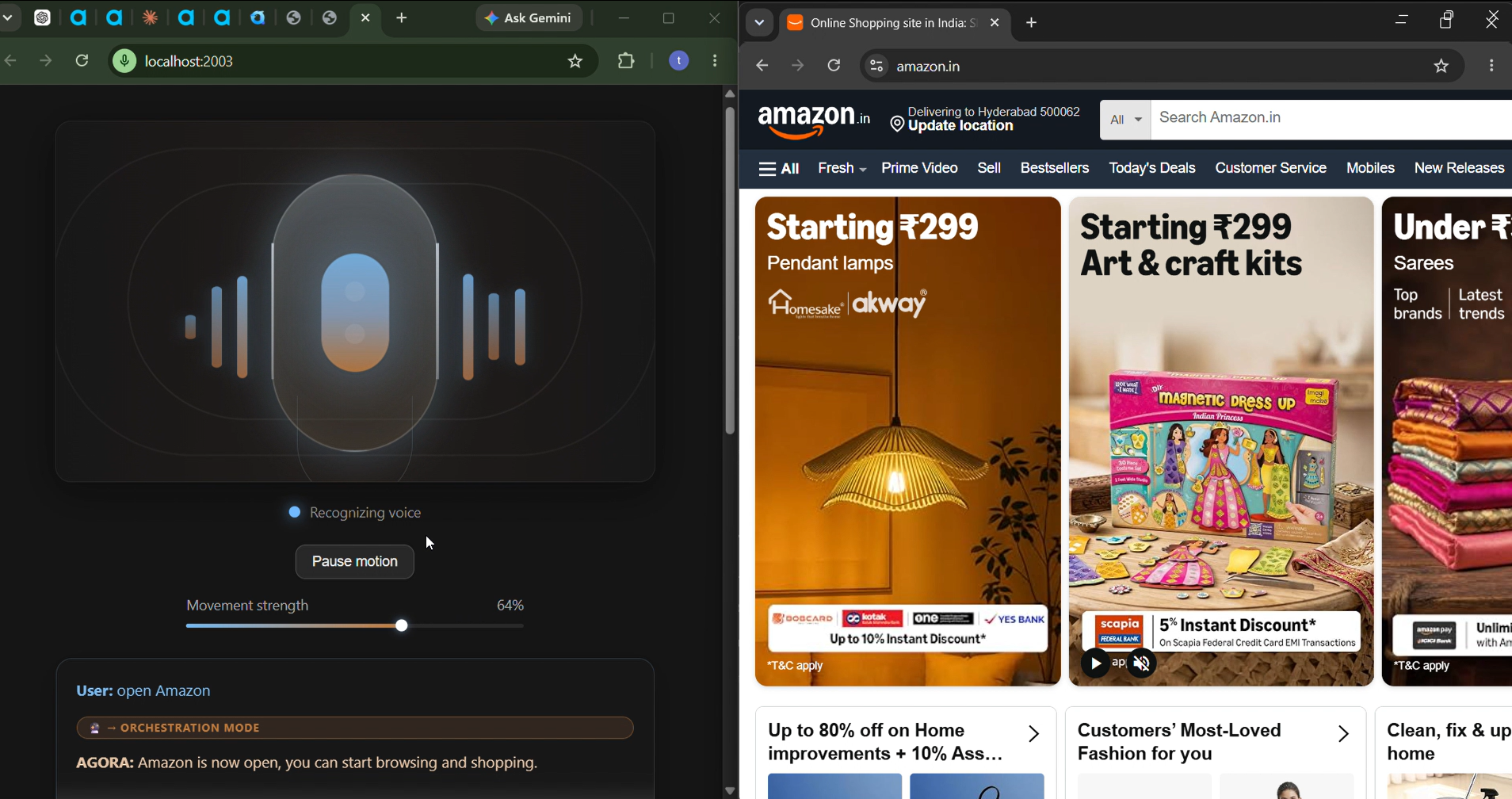Open the tab search dropdown in Amazon window

click(759, 23)
